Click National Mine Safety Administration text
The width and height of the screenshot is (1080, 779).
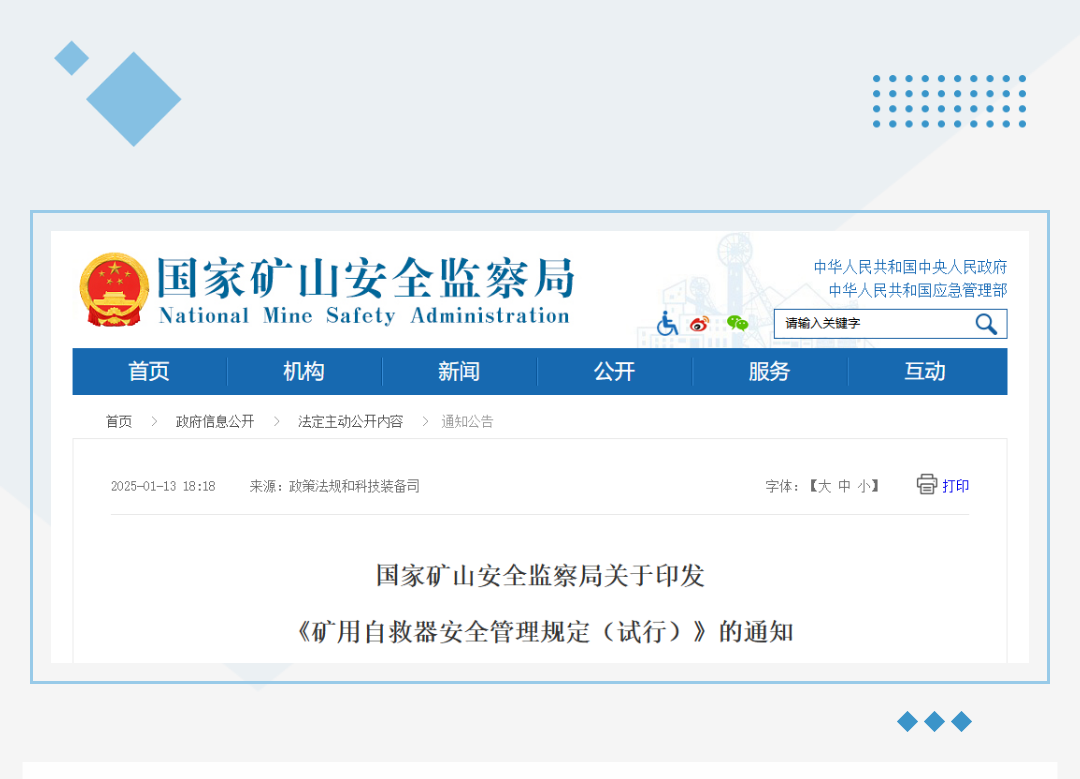364,315
